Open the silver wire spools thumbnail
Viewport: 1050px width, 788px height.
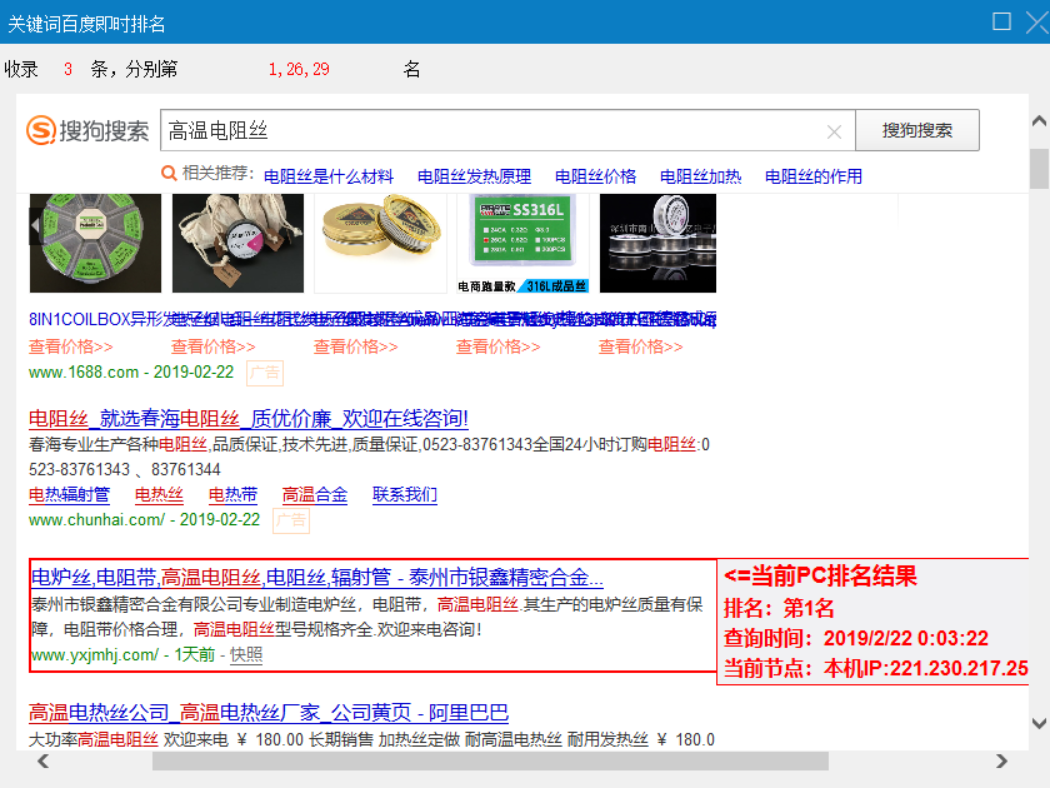658,243
